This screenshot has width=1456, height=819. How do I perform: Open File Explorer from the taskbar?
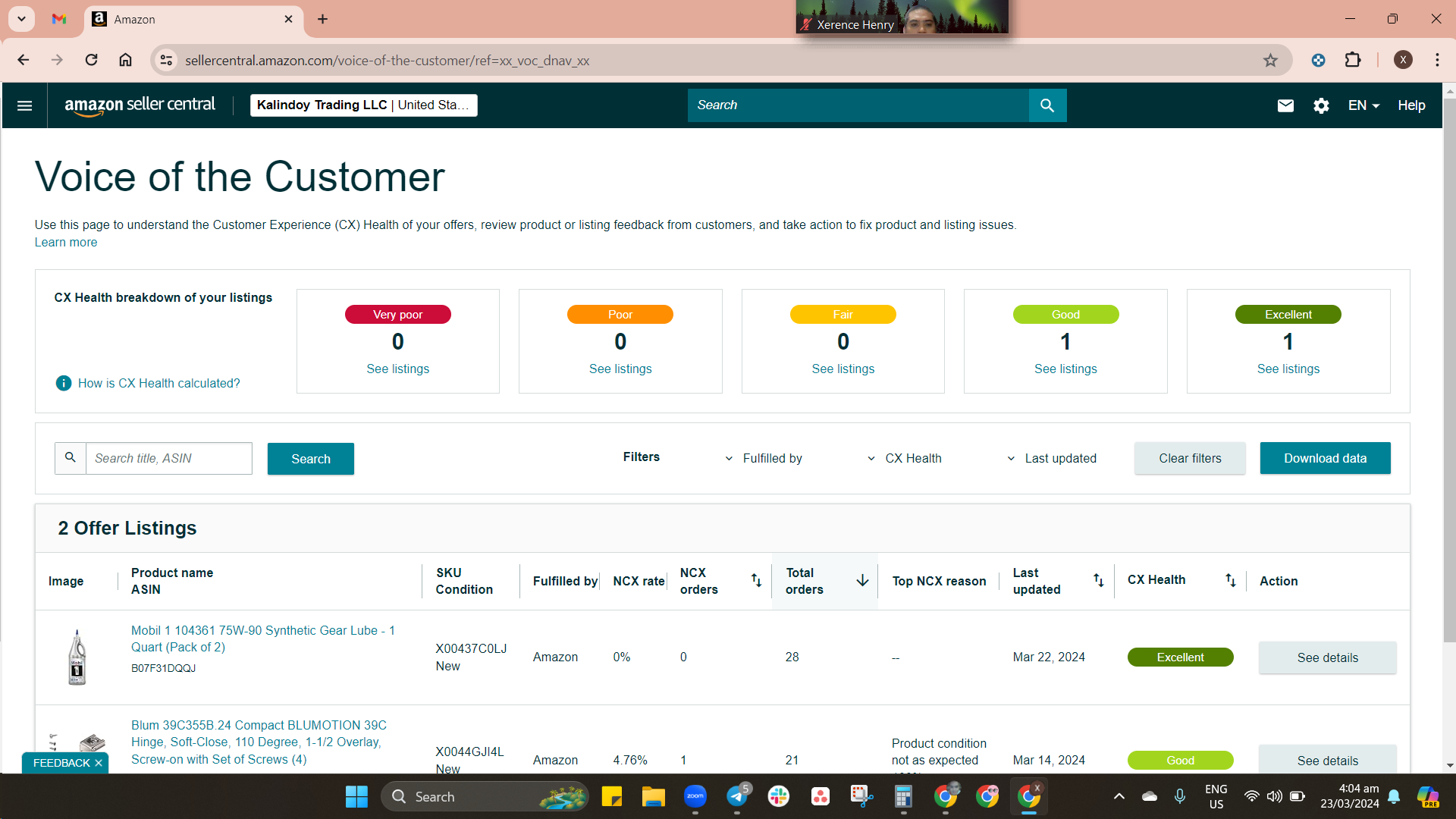tap(654, 796)
